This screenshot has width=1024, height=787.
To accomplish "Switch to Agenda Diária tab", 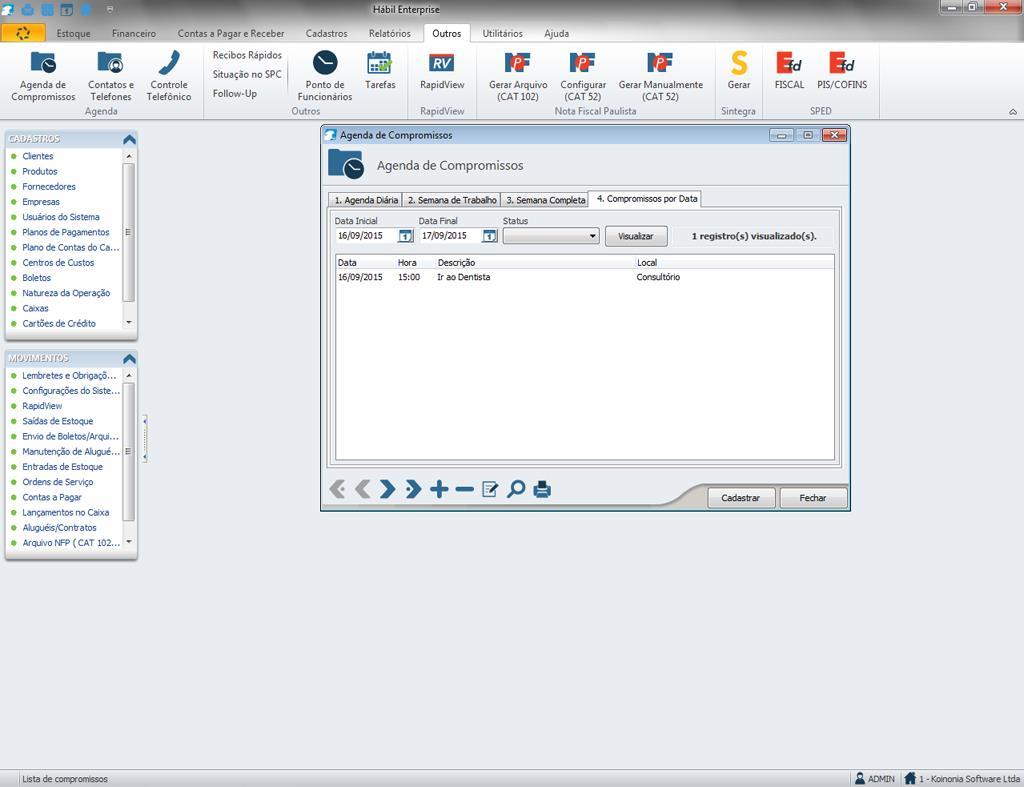I will (366, 200).
